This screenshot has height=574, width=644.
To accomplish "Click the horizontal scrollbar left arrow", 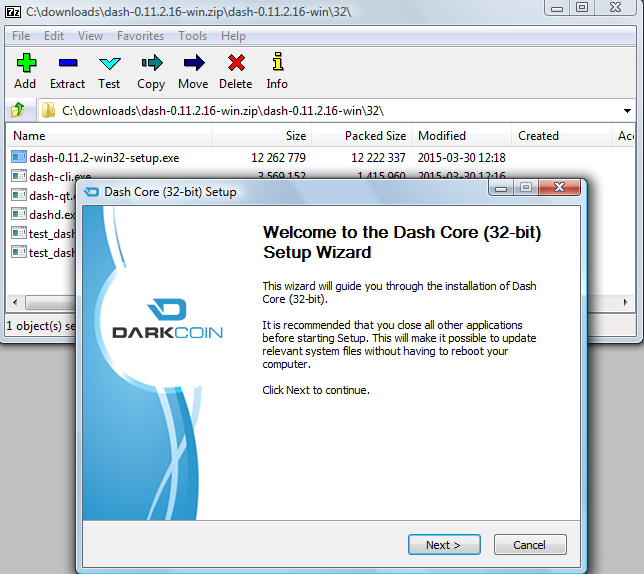I will pyautogui.click(x=15, y=303).
